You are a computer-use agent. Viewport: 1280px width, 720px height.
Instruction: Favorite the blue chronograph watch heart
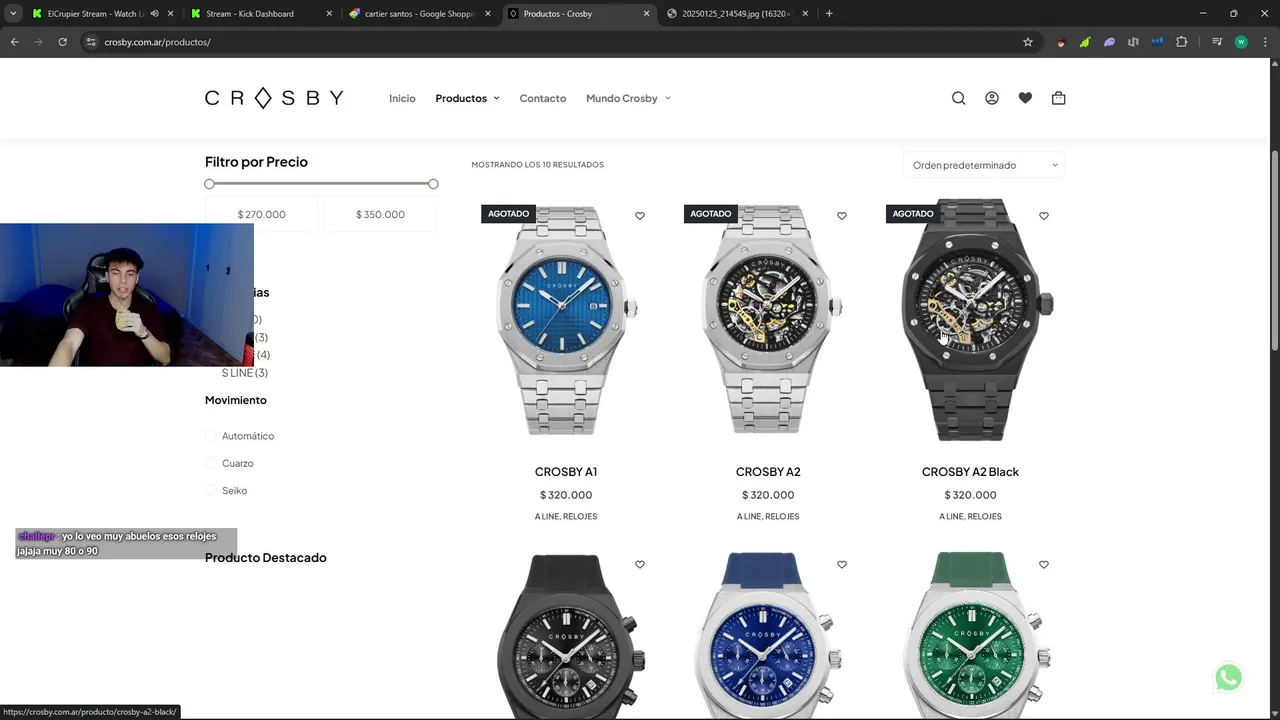point(842,565)
